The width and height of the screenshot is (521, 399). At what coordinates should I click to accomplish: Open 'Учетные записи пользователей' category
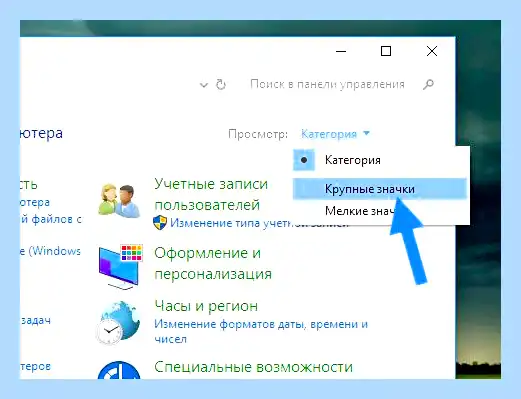point(211,194)
